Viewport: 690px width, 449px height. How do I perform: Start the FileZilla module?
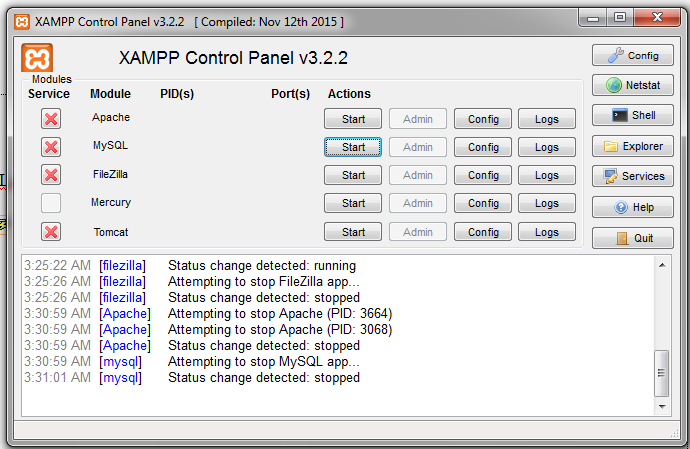coord(353,175)
